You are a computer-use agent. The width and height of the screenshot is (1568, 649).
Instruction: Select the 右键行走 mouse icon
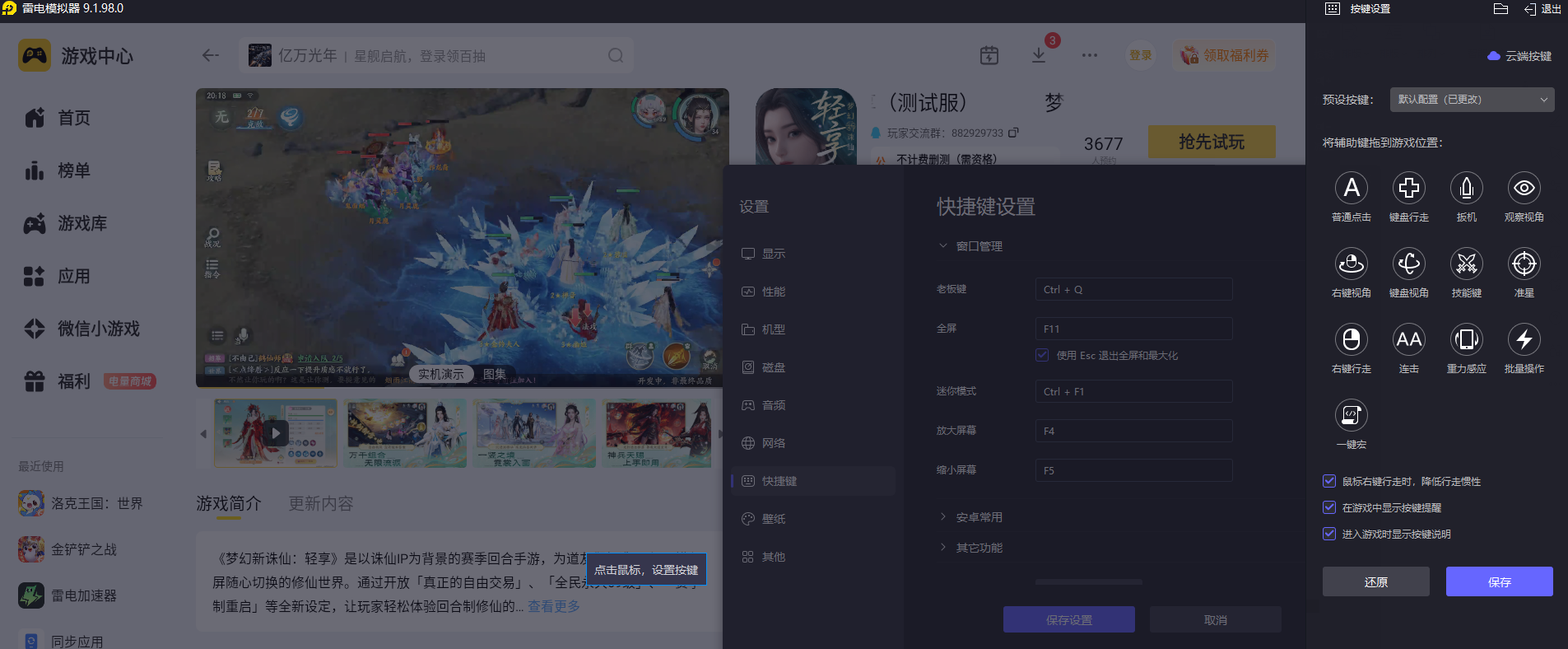coord(1351,339)
